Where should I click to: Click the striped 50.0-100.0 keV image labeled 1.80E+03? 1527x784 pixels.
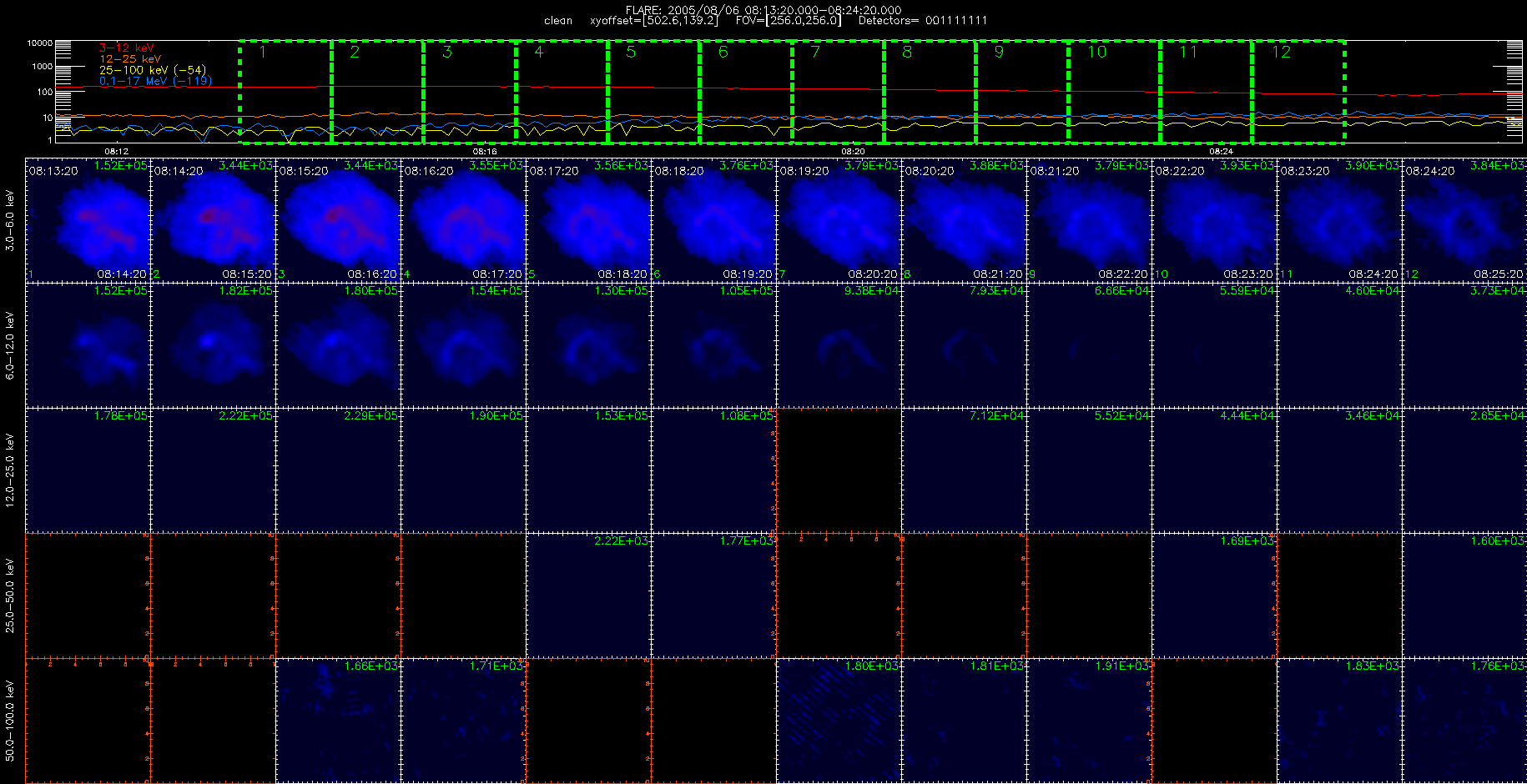coord(839,720)
